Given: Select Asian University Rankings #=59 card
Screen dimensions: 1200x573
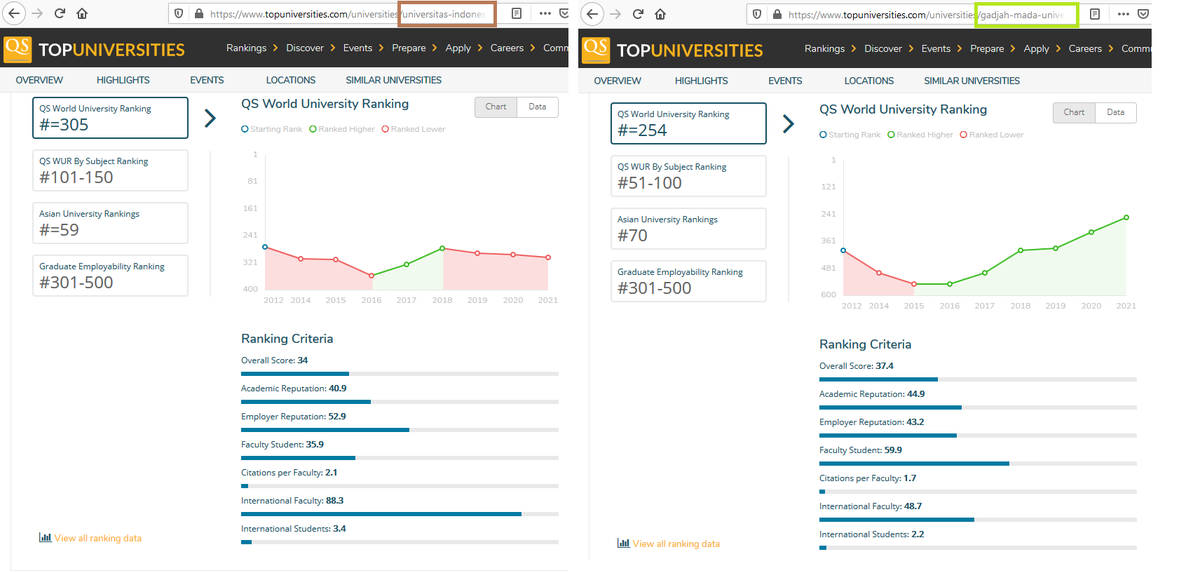Looking at the screenshot, I should [110, 223].
